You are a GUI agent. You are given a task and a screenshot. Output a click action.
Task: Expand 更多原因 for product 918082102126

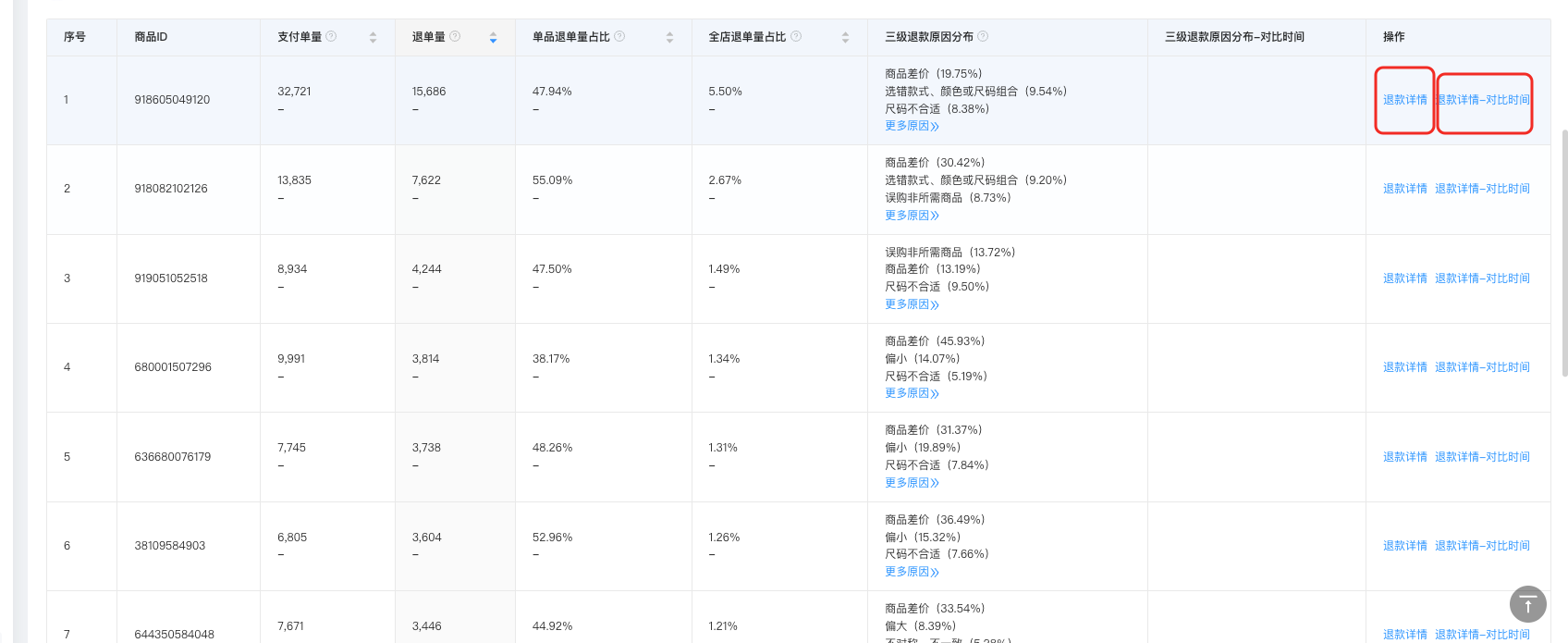click(x=912, y=216)
